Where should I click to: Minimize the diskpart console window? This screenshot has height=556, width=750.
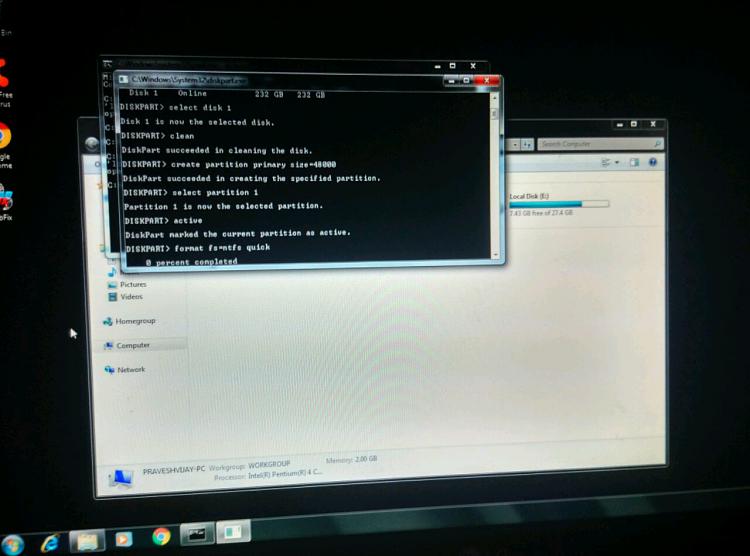click(451, 81)
